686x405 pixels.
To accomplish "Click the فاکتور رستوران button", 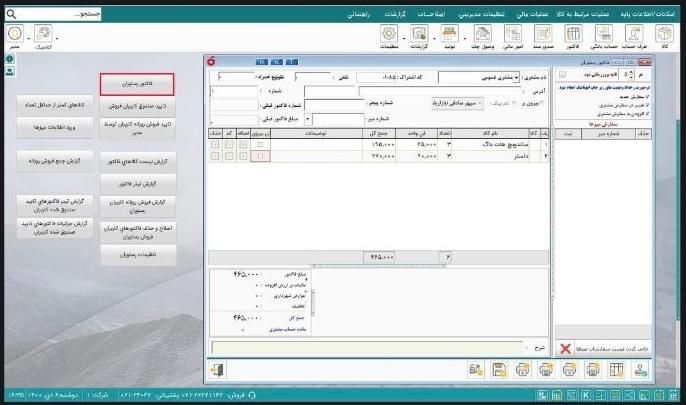I will point(137,84).
